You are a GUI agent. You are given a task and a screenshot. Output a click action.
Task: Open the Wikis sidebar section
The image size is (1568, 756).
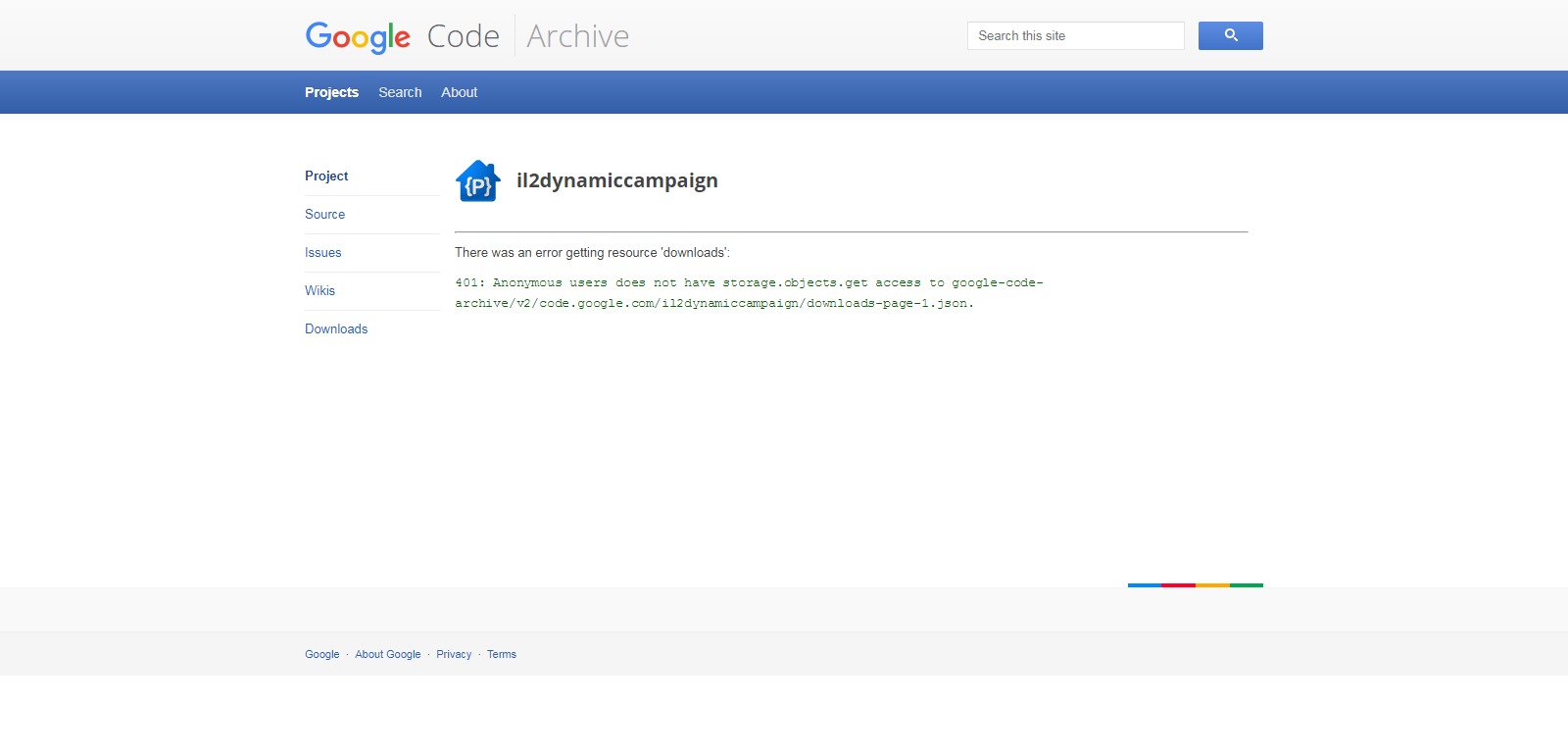click(319, 290)
